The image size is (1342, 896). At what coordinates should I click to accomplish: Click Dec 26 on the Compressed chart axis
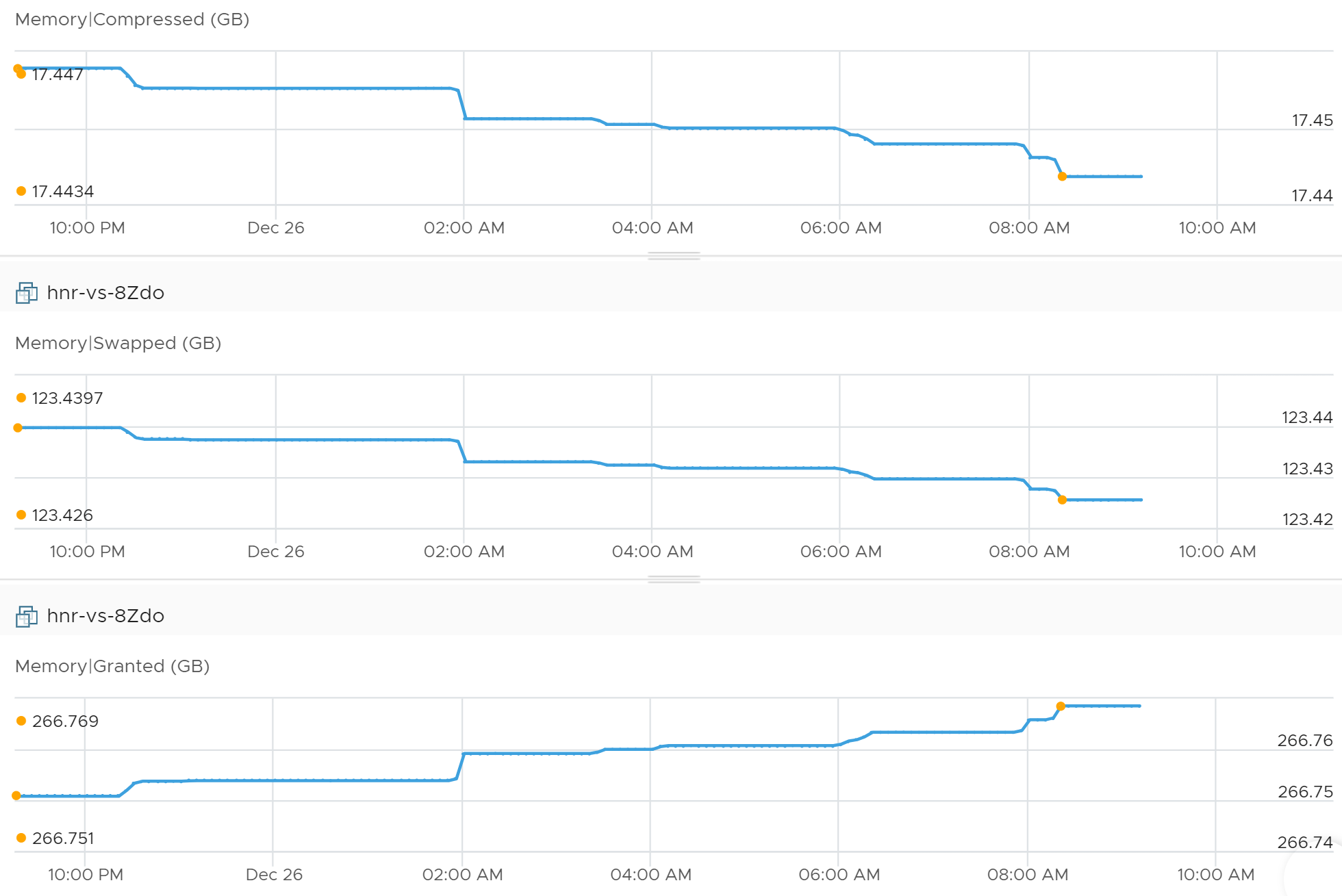pyautogui.click(x=276, y=228)
